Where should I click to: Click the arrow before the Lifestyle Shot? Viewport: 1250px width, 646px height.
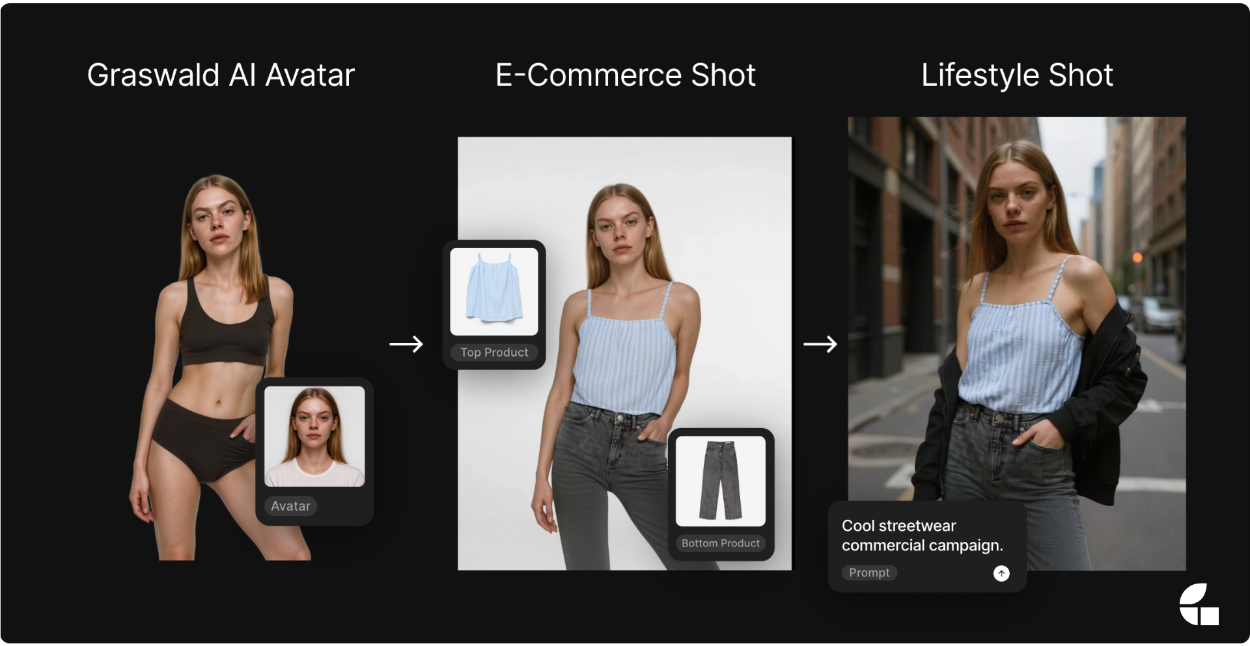(820, 344)
